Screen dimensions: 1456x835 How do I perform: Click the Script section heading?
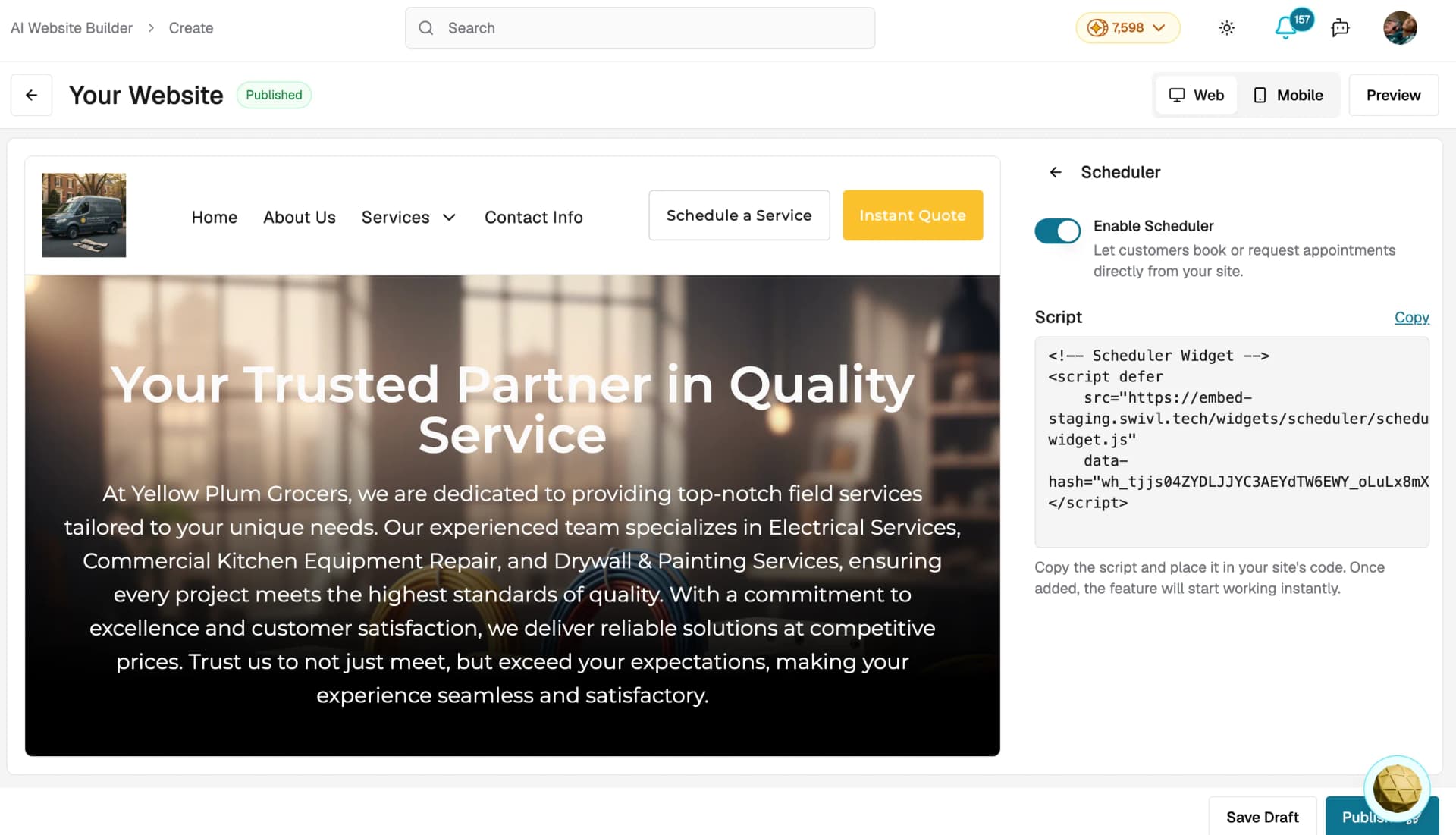click(1058, 317)
